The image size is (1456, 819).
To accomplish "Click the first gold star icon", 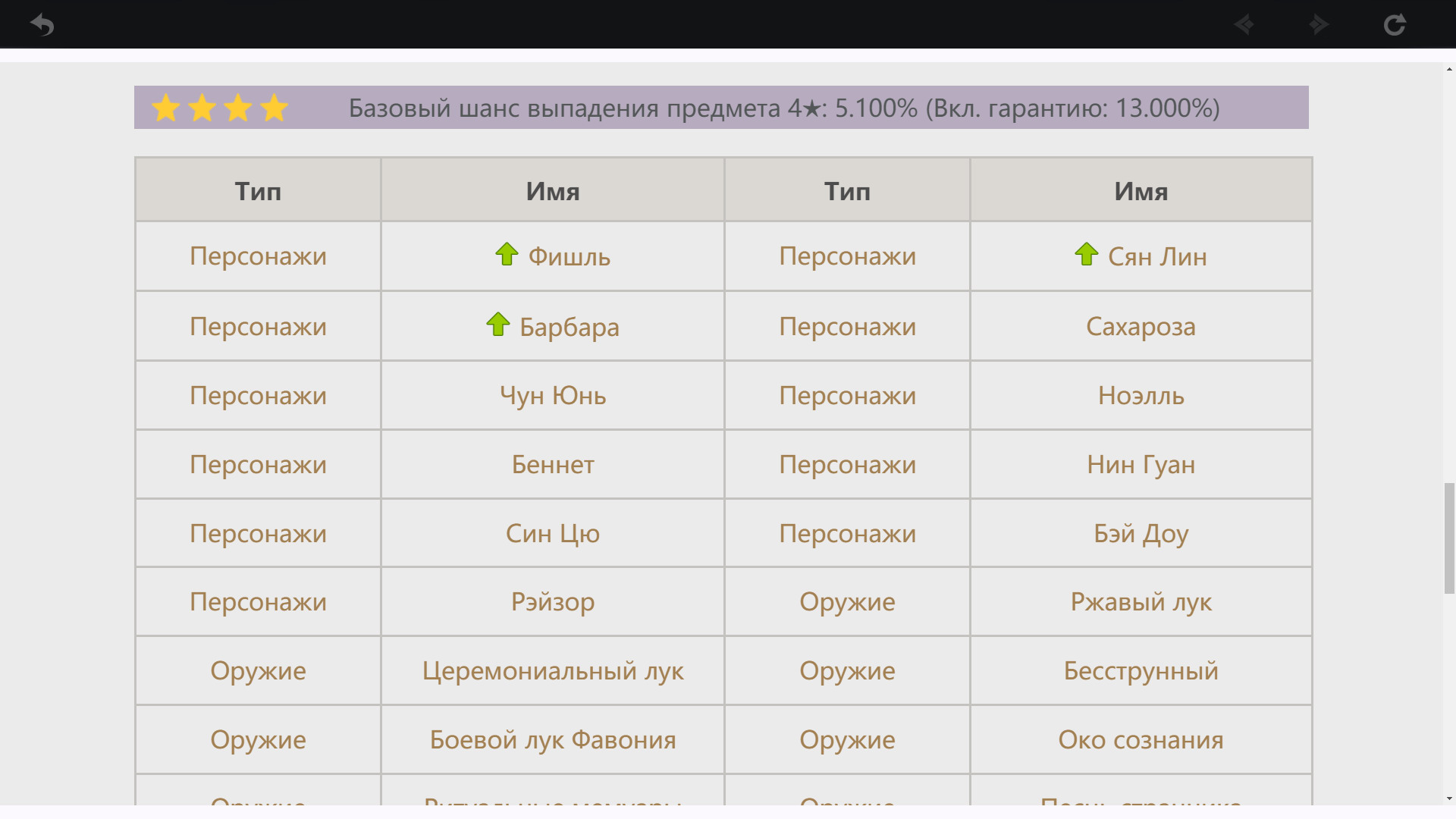I will point(166,108).
